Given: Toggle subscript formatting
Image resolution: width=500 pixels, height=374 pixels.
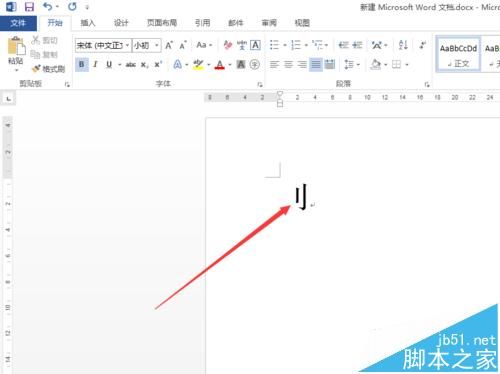Looking at the screenshot, I should point(144,65).
